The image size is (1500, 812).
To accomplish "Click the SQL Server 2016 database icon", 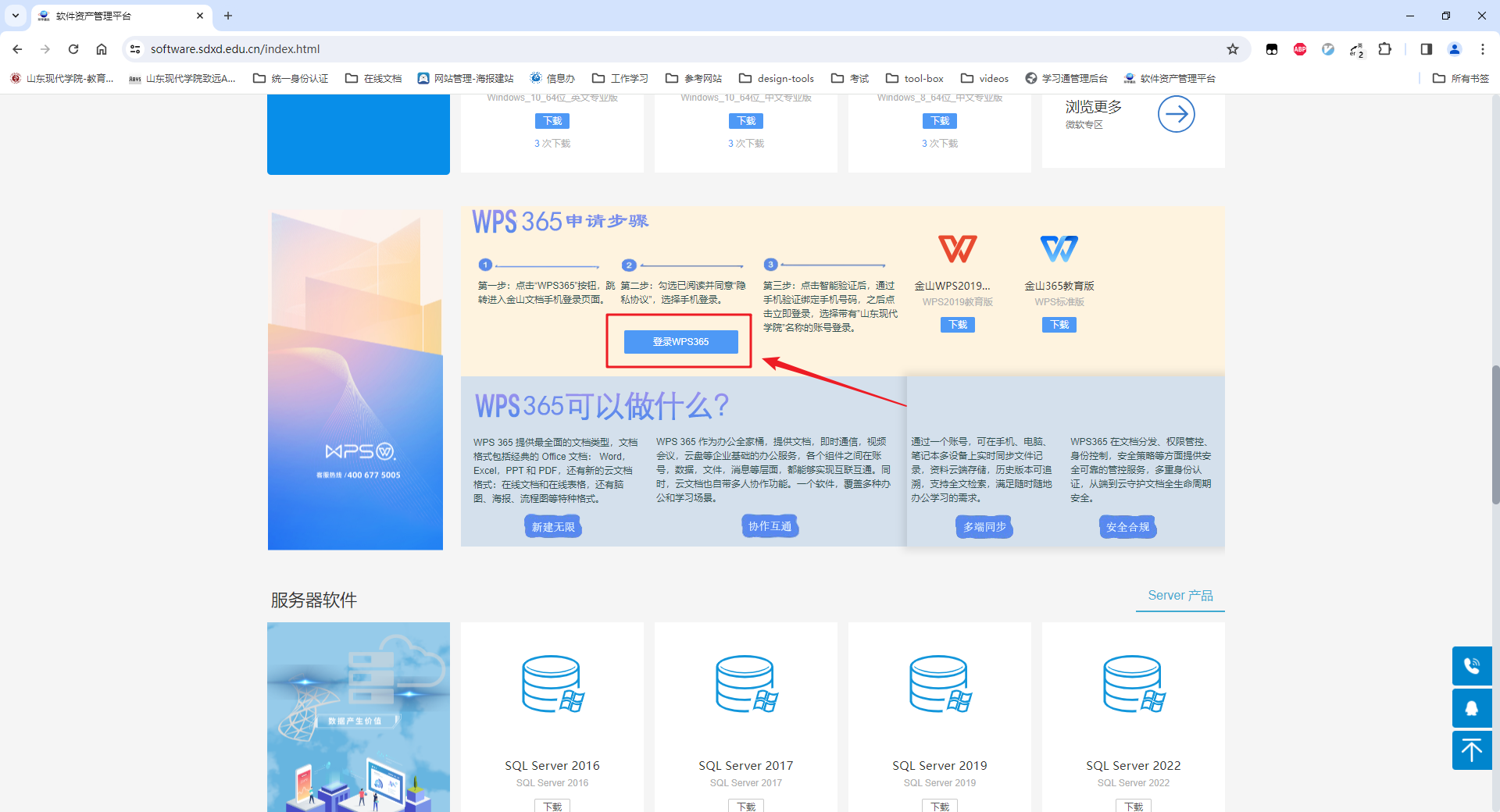I will coord(553,684).
